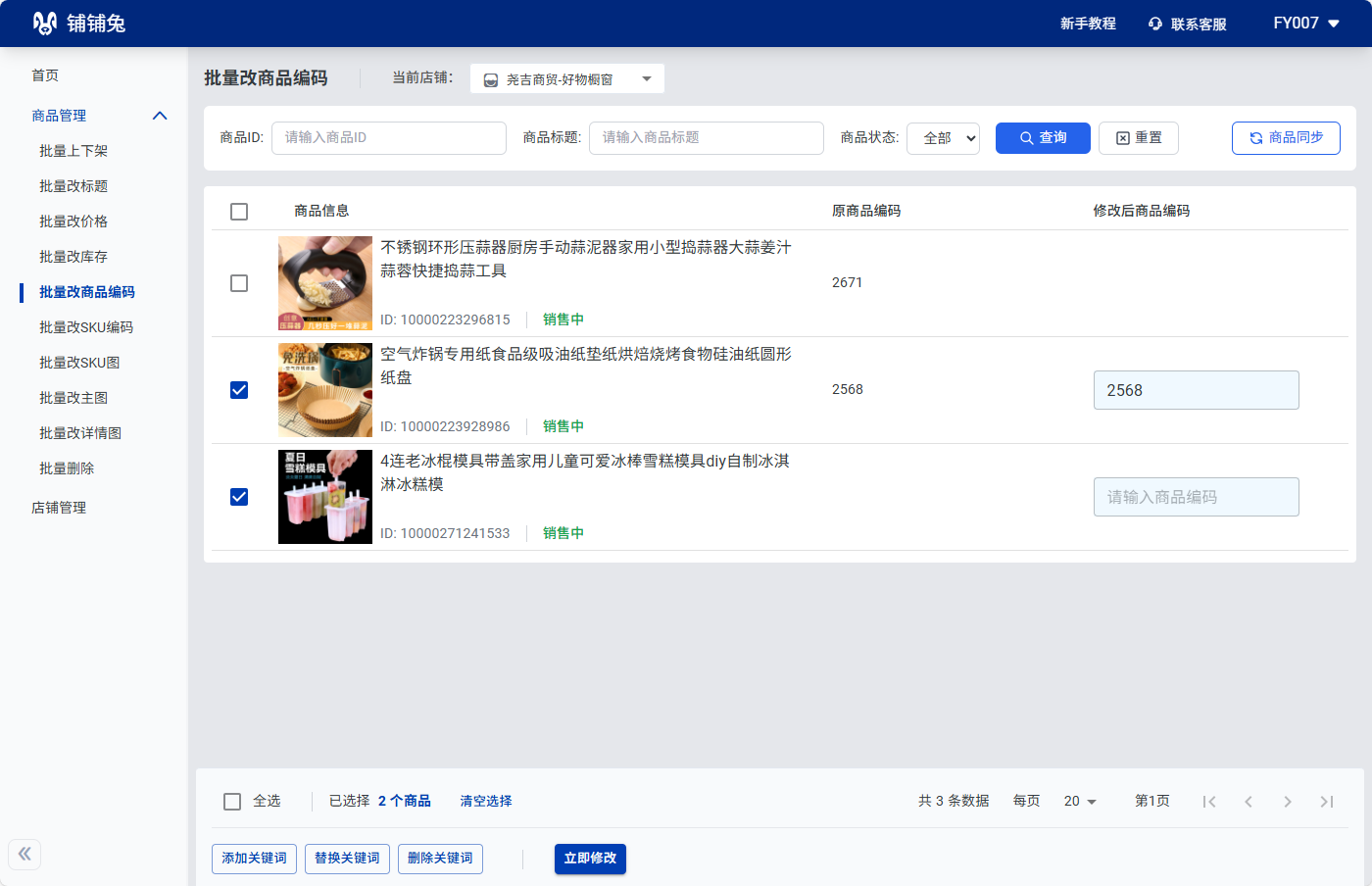Open 批量改SKU编码 in the sidebar
This screenshot has width=1372, height=886.
click(86, 327)
